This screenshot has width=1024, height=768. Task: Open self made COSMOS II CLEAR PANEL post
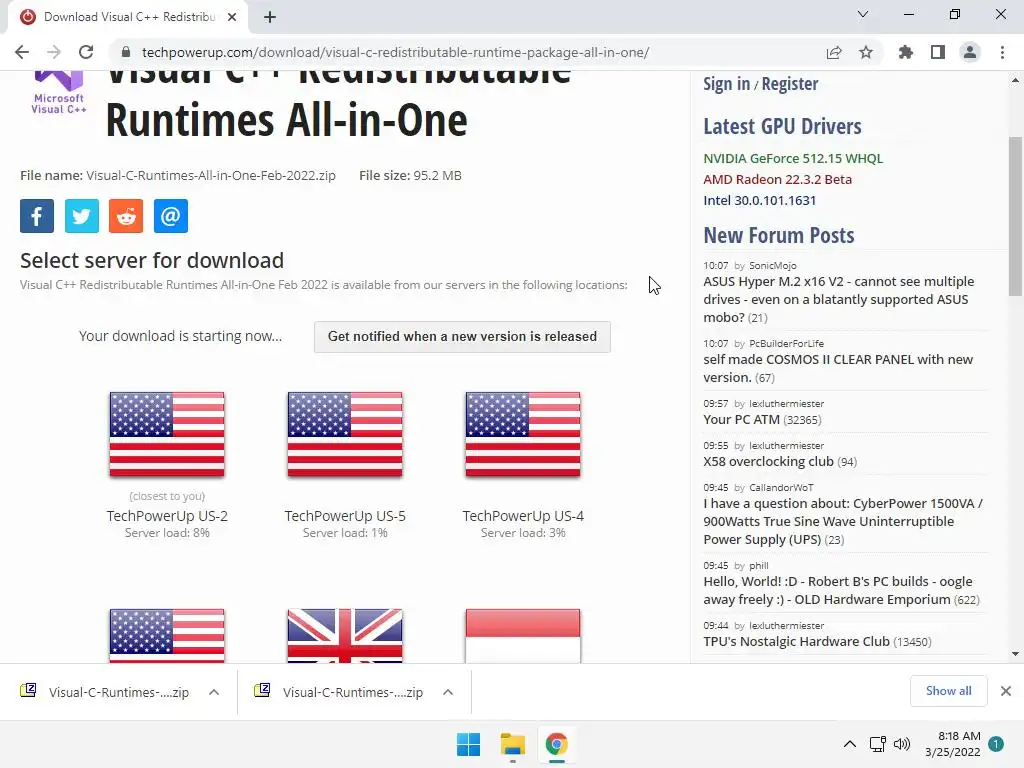coord(838,368)
